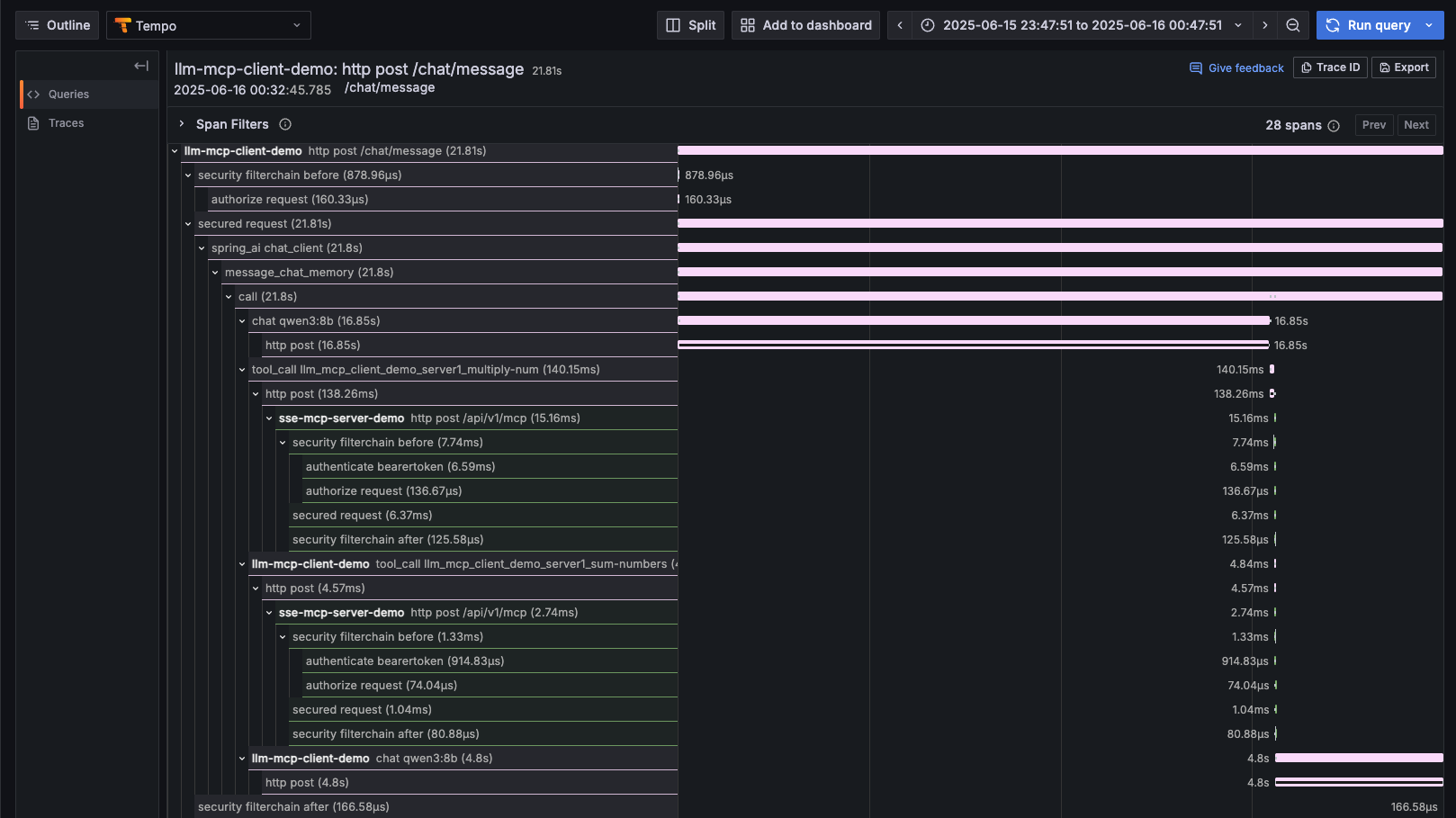Click the http post 16.85s timeline bar
The height and width of the screenshot is (818, 1456).
973,345
